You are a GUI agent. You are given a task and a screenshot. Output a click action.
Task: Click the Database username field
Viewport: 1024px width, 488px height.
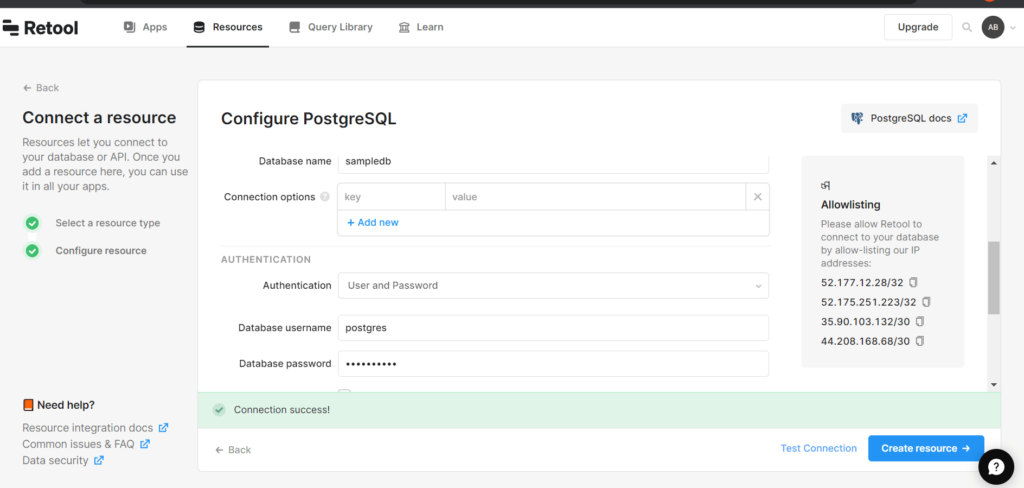point(553,328)
